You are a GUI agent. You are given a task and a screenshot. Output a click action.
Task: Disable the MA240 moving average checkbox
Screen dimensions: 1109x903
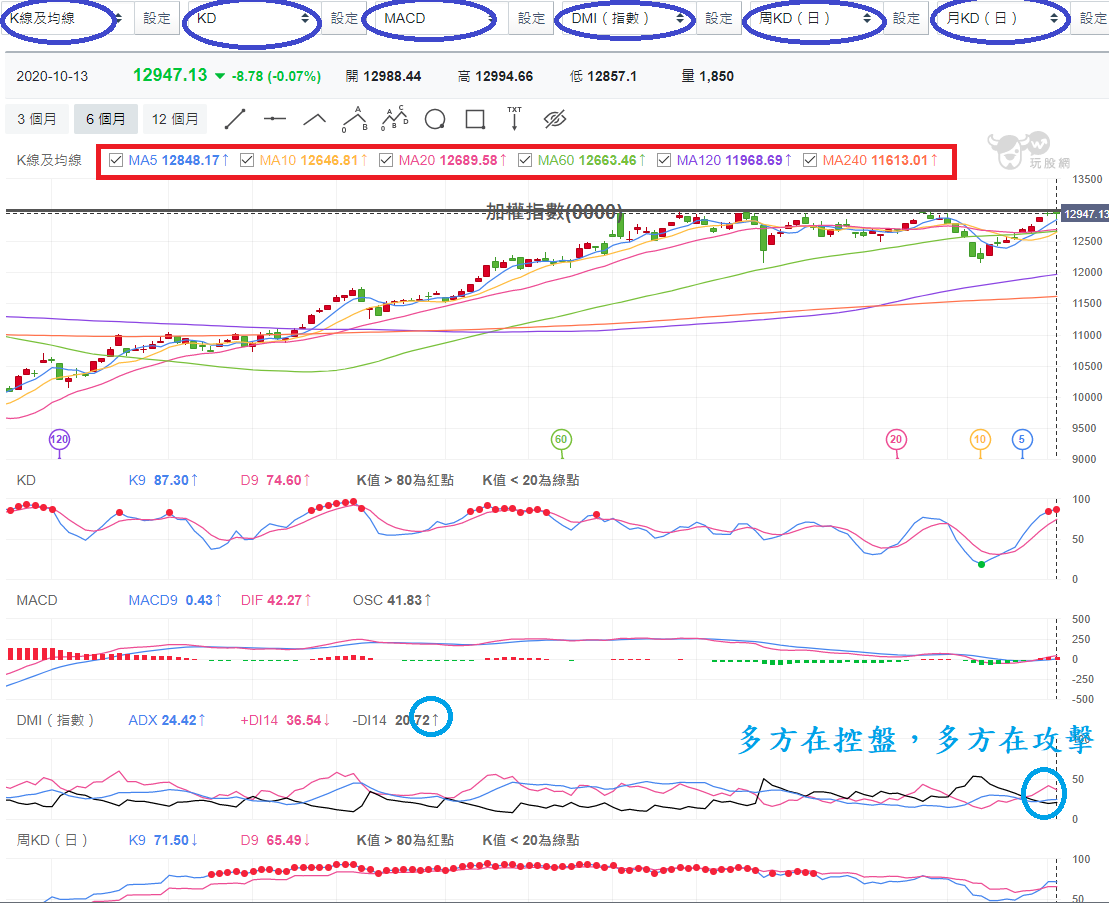pos(811,161)
